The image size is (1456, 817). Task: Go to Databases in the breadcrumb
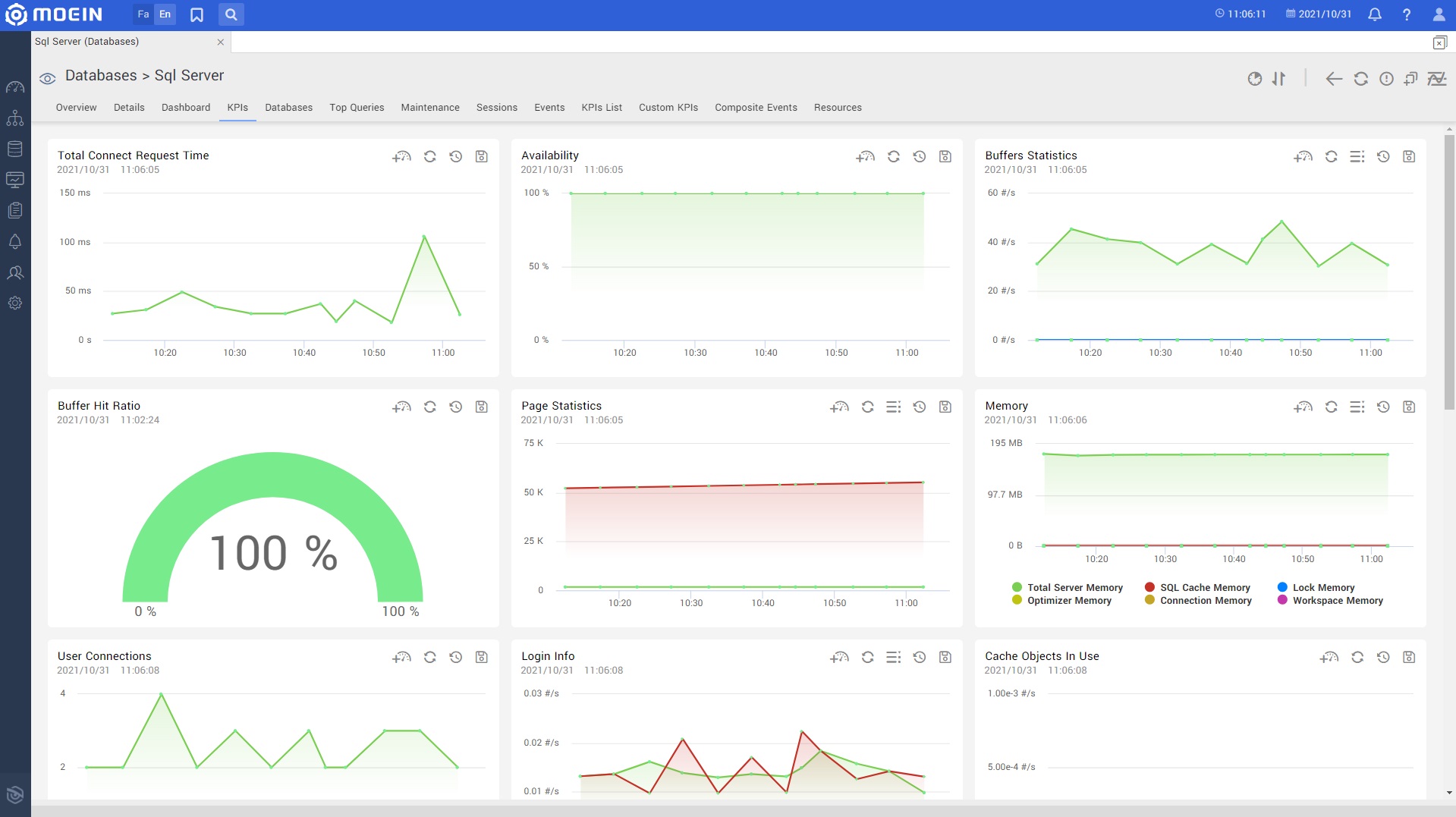pyautogui.click(x=101, y=76)
